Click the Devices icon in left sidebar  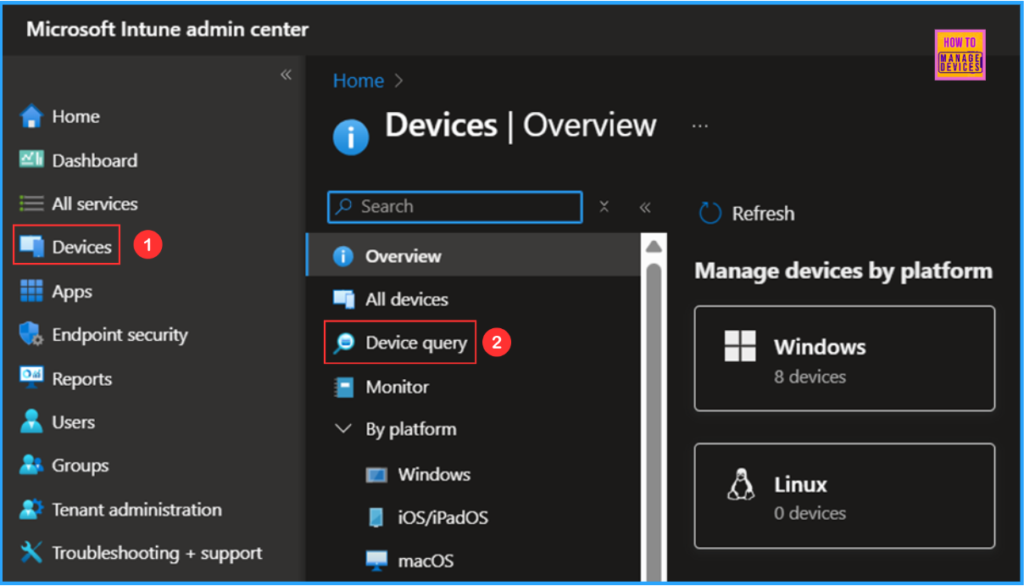(31, 246)
